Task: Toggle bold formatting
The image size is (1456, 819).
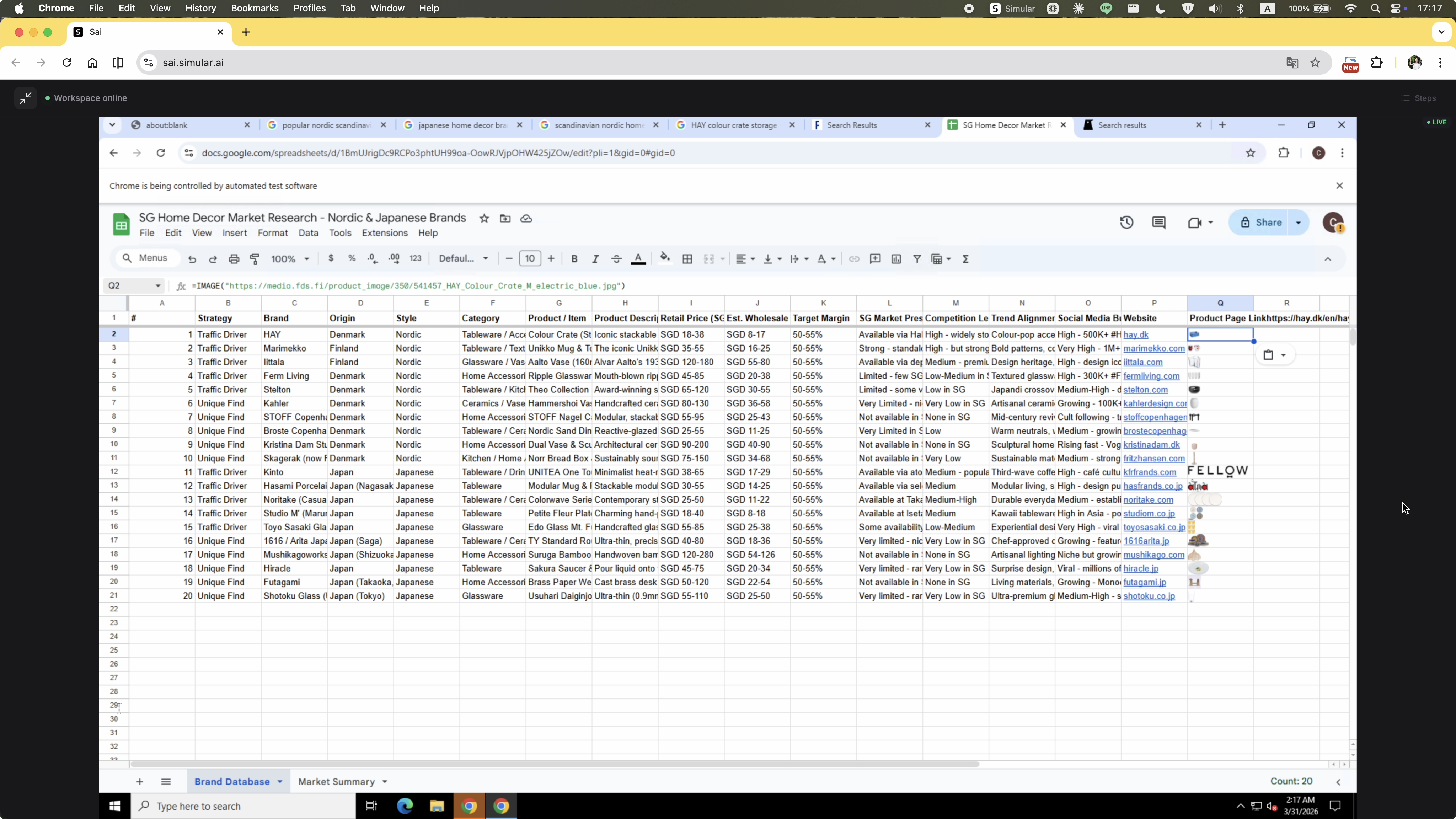Action: tap(574, 259)
